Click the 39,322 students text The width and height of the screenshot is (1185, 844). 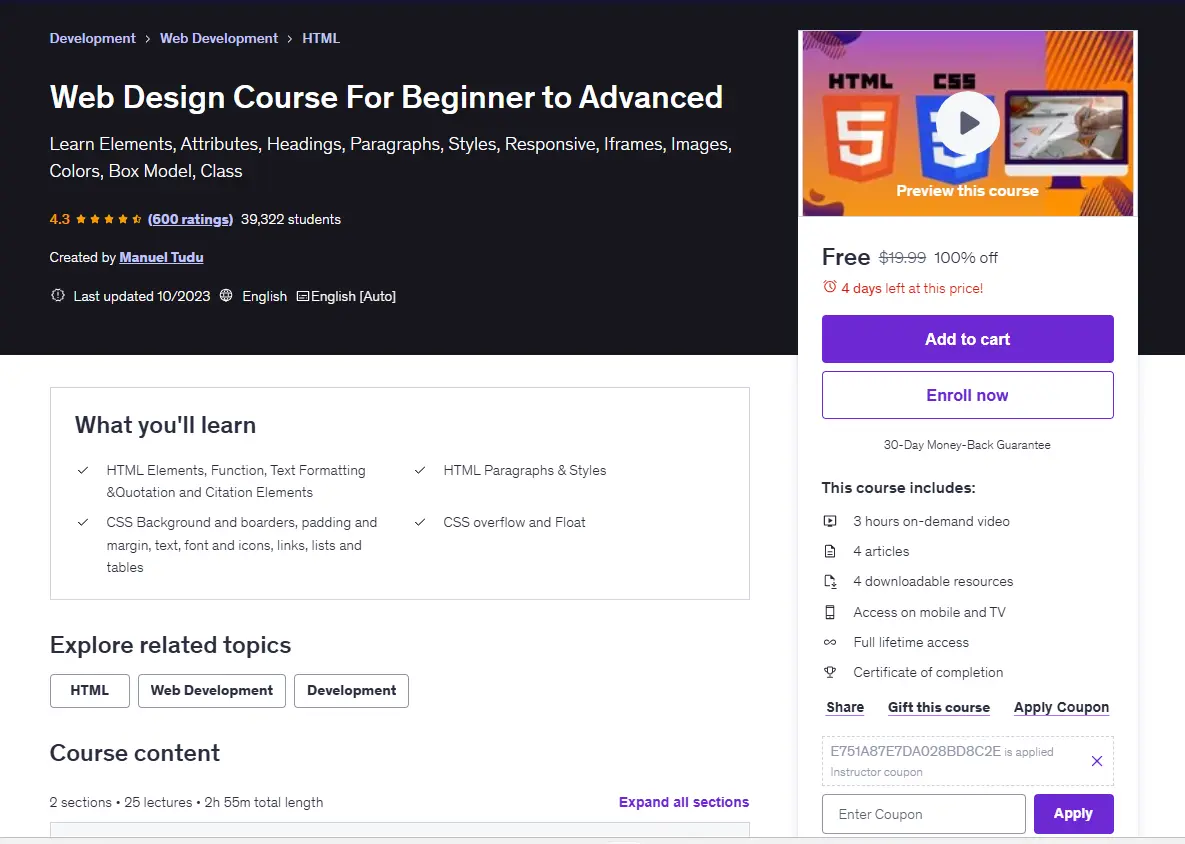(x=290, y=219)
